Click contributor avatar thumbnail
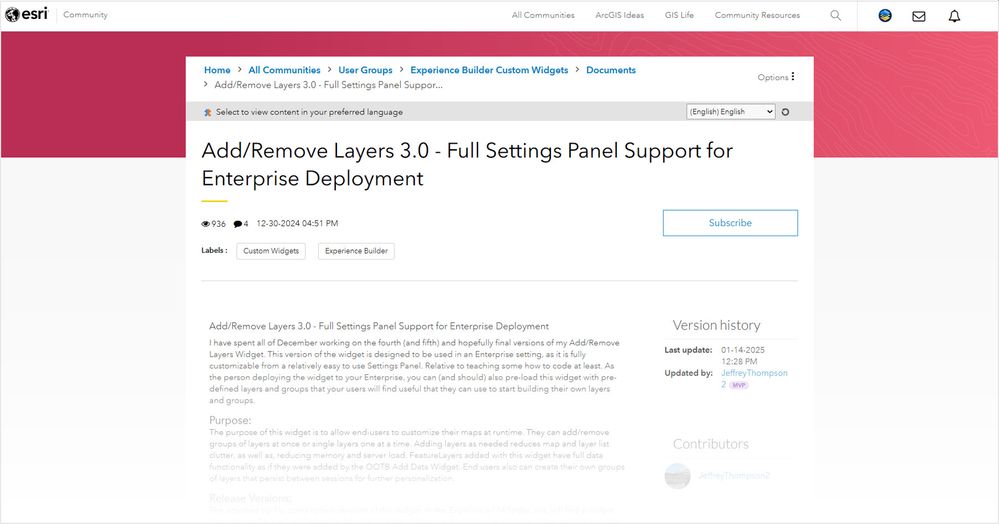This screenshot has width=999, height=524. (x=677, y=476)
